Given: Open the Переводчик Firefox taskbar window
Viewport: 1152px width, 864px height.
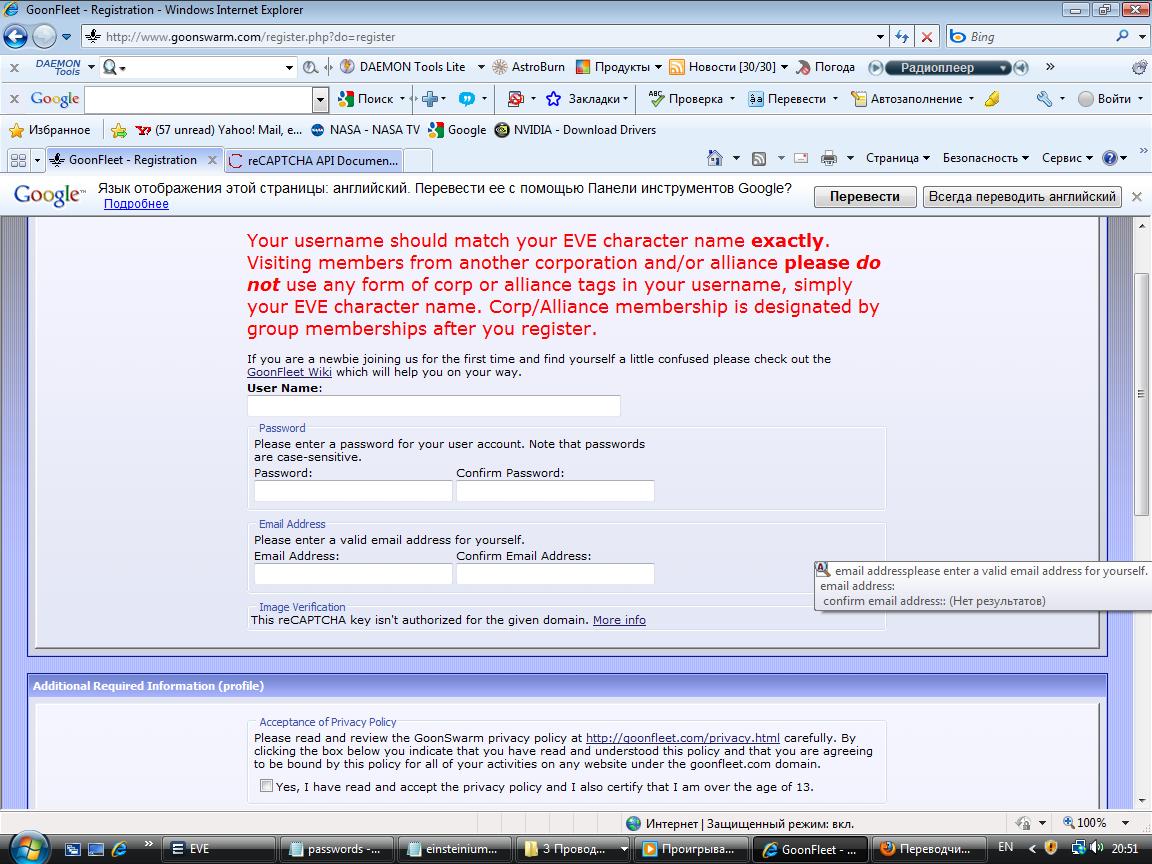Looking at the screenshot, I should pyautogui.click(x=928, y=849).
